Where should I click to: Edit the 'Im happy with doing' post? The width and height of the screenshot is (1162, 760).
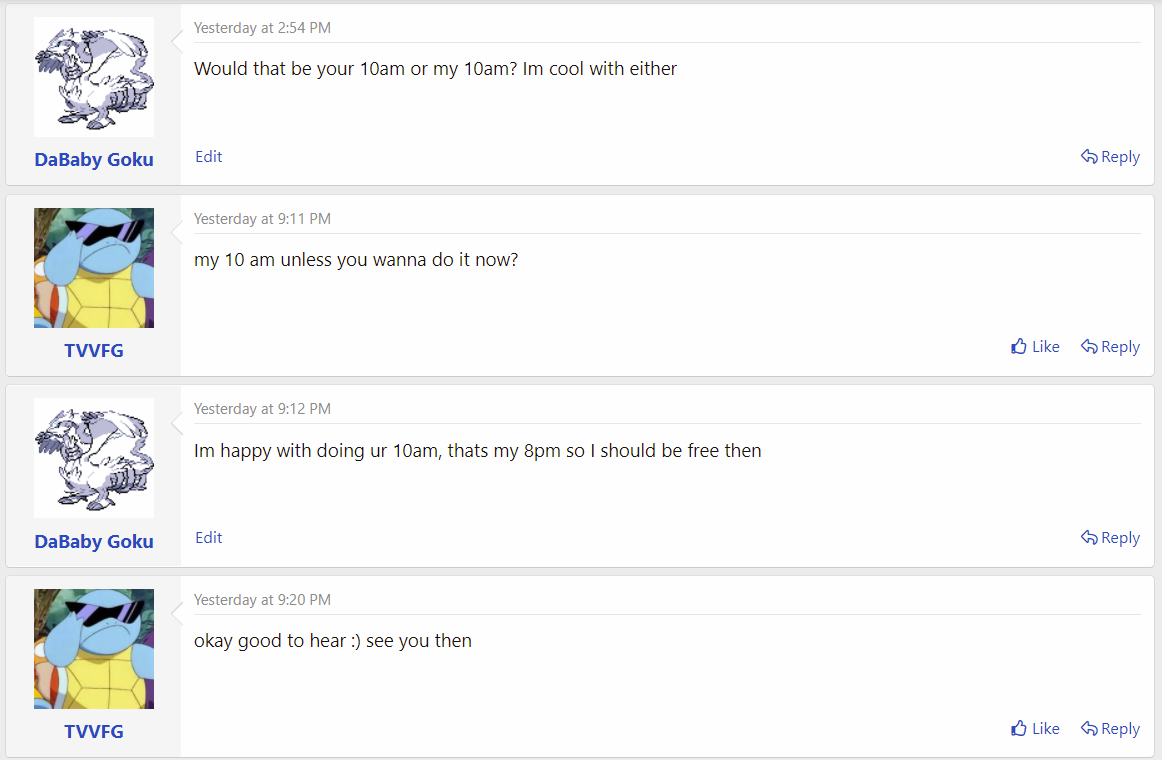point(208,538)
